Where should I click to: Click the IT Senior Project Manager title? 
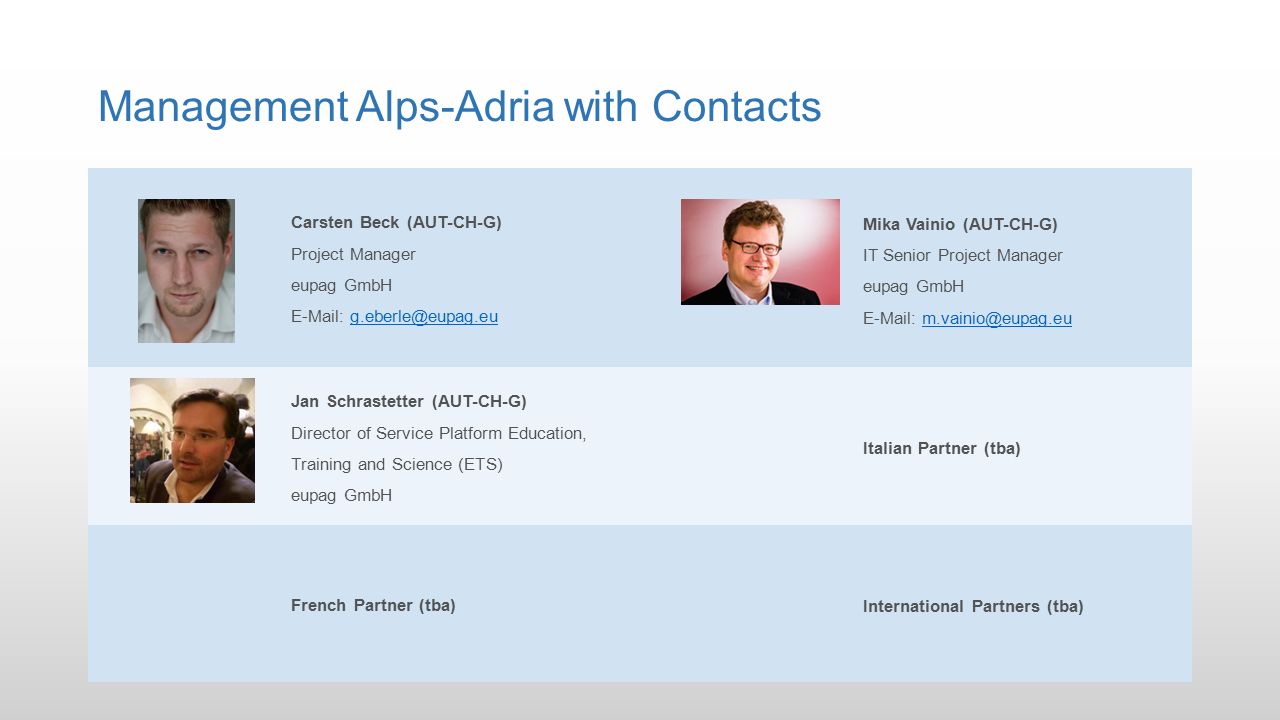click(x=963, y=255)
